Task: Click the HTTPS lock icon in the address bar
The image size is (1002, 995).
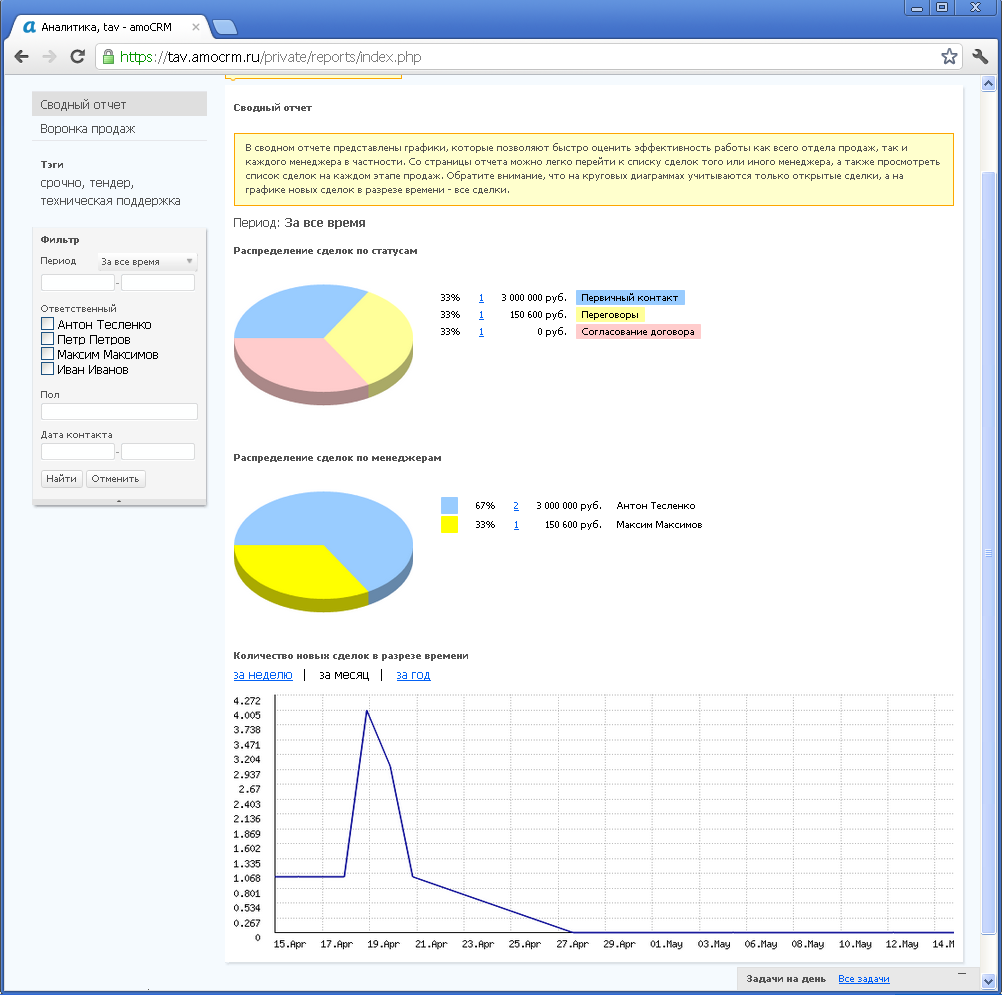Action: [x=107, y=57]
